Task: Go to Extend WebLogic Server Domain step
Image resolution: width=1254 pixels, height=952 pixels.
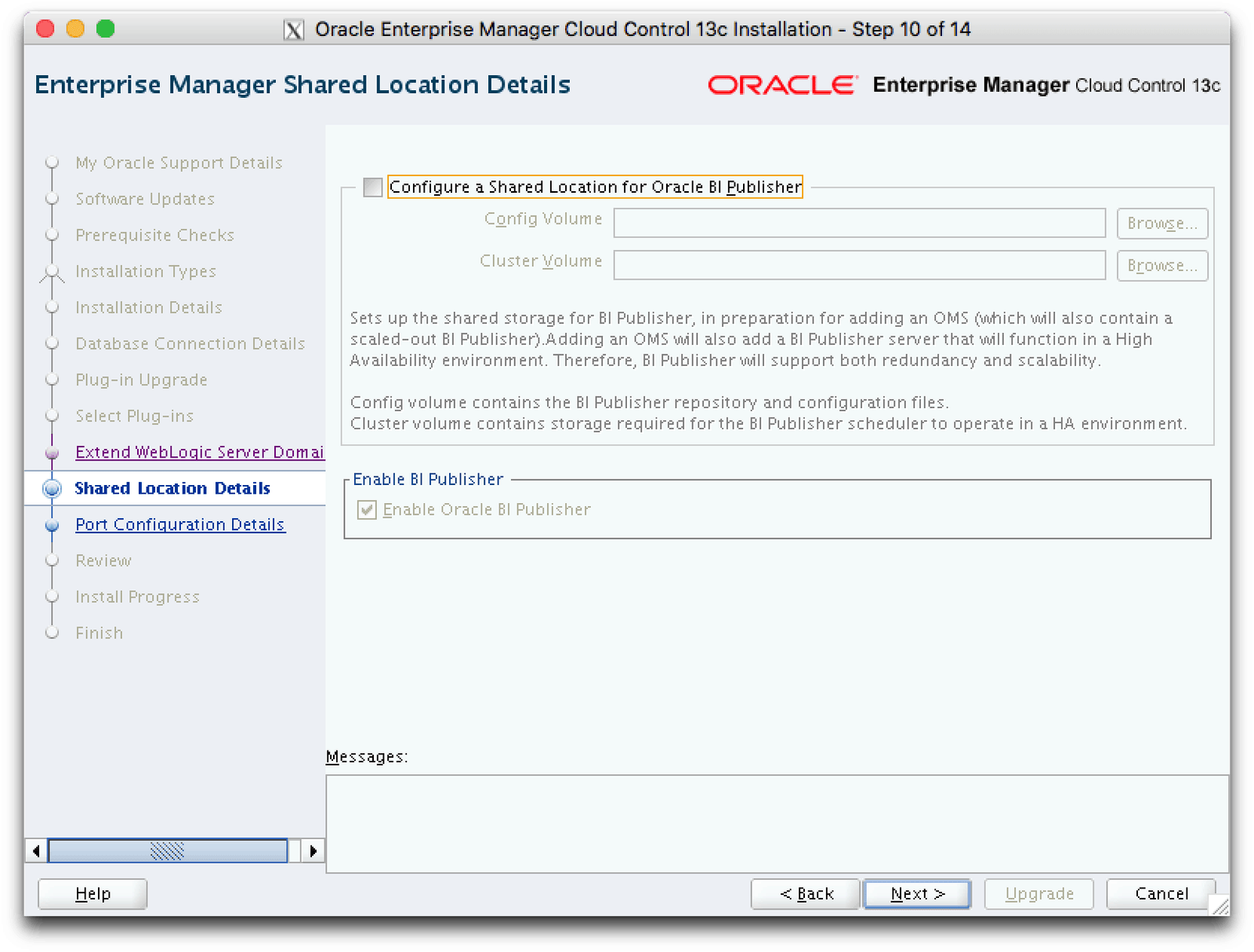Action: pyautogui.click(x=199, y=453)
